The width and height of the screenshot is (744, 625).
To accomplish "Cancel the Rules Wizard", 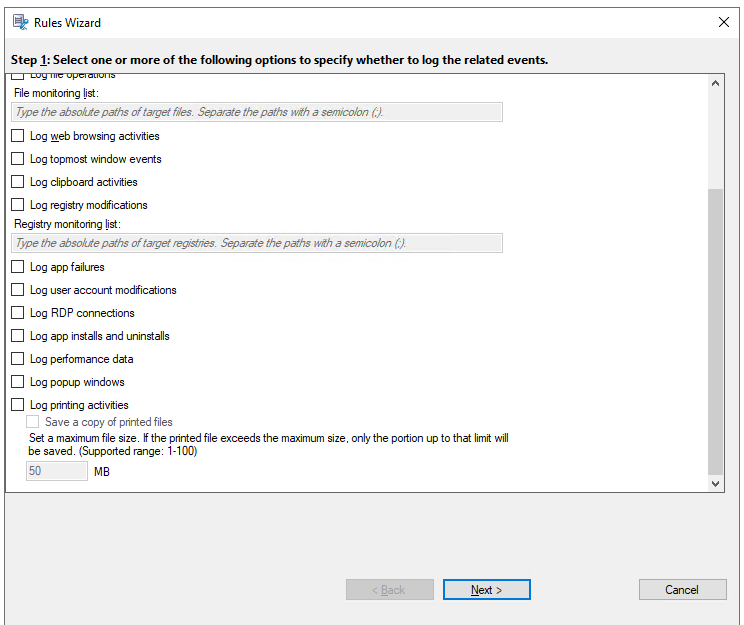I will tap(682, 590).
